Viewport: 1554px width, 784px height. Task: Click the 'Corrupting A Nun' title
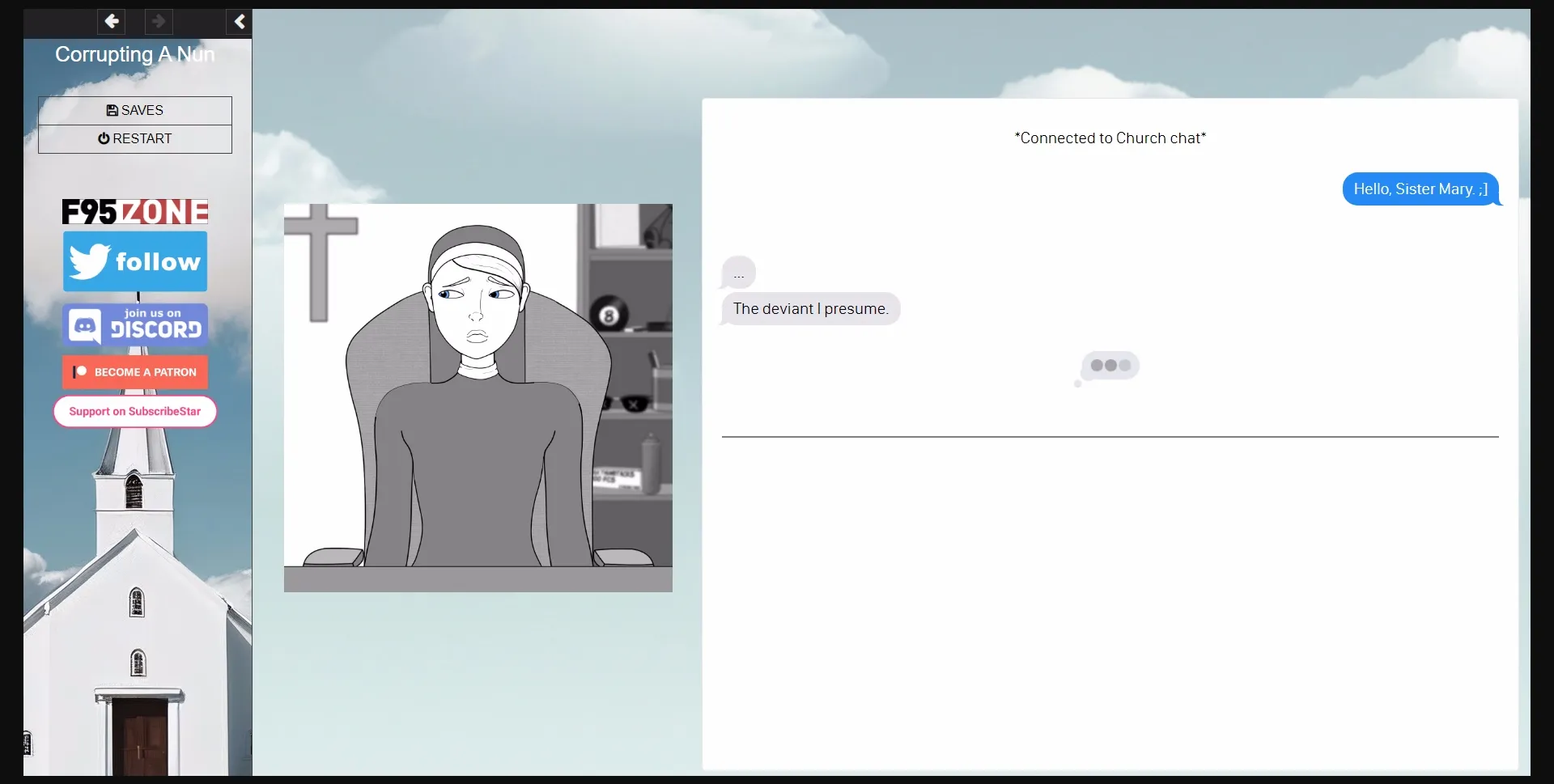[x=134, y=54]
